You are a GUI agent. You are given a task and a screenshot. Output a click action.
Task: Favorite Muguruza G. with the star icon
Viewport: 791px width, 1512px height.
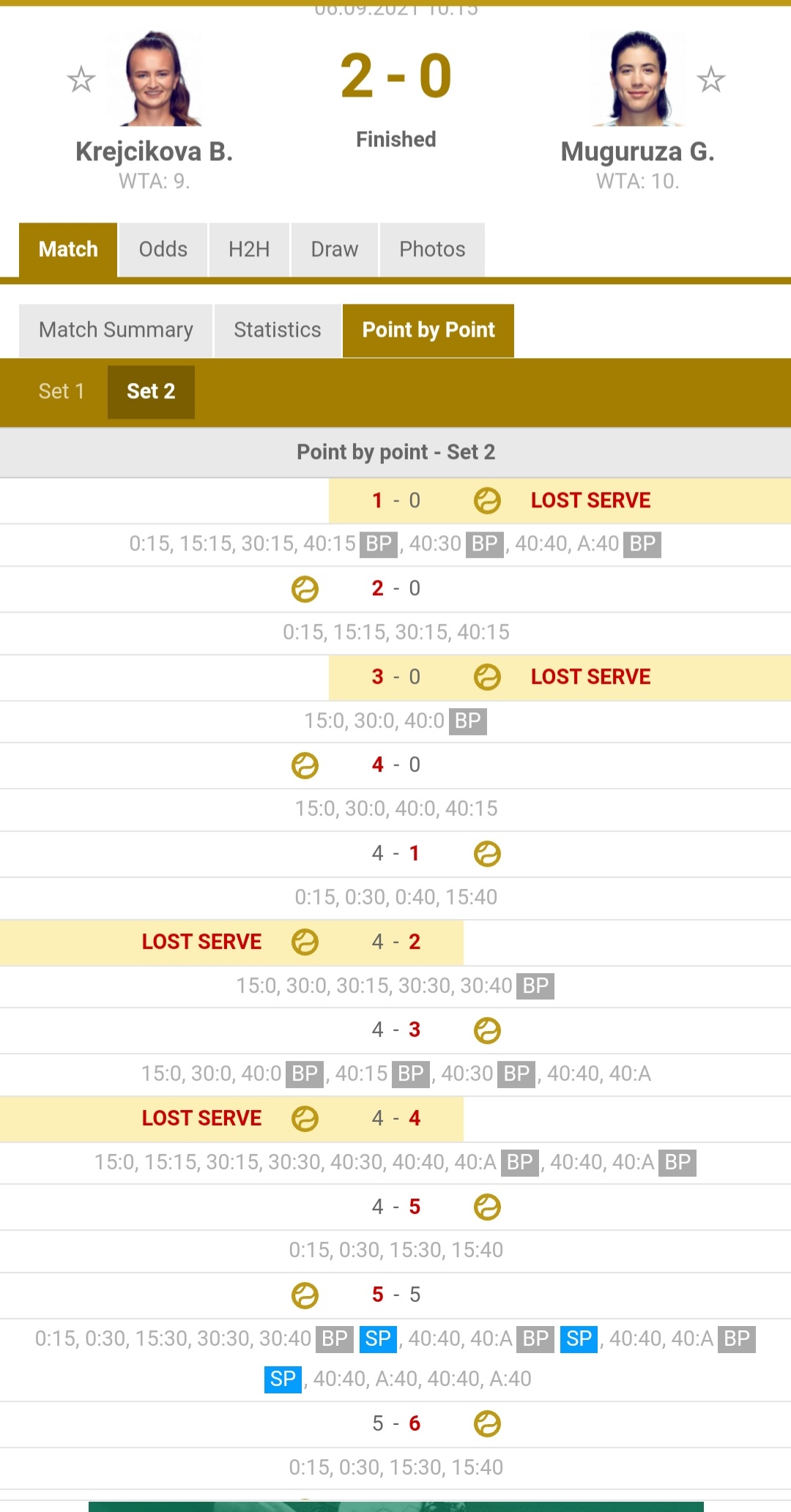[x=710, y=79]
